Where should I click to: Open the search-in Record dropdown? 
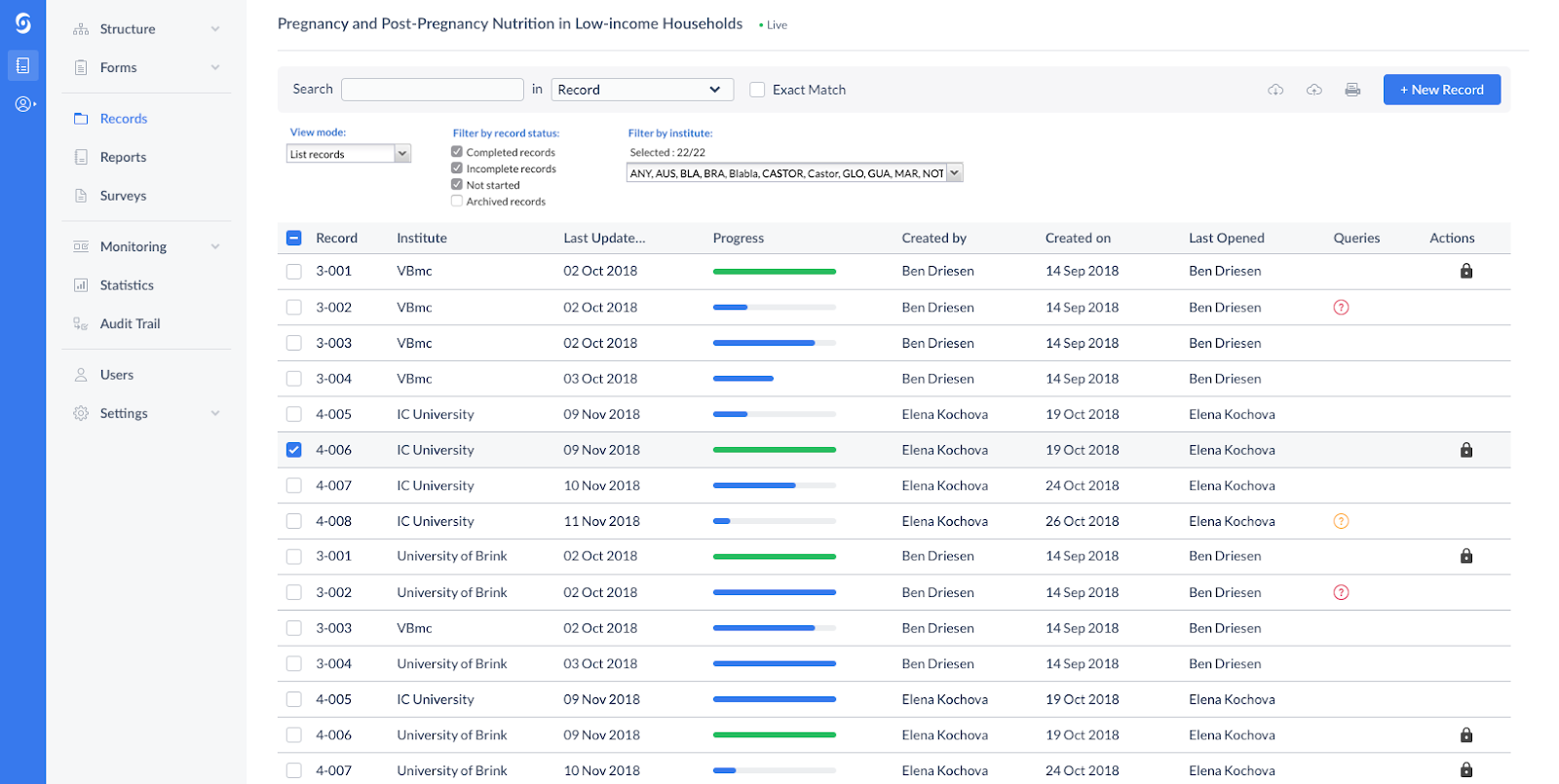click(642, 90)
